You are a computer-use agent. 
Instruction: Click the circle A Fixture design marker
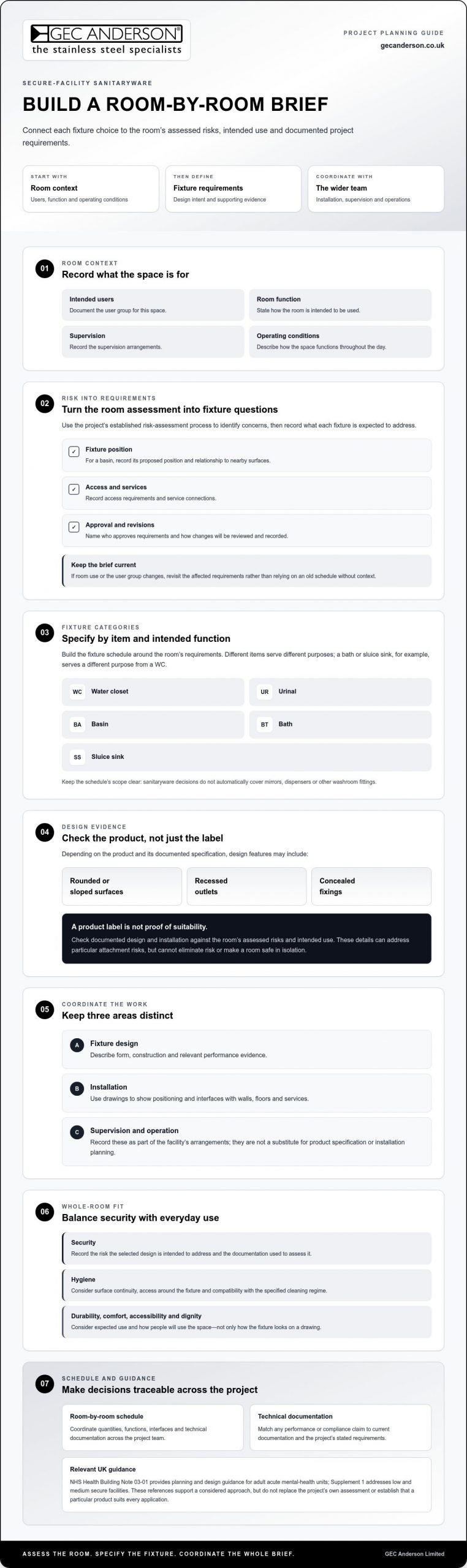click(x=77, y=1046)
